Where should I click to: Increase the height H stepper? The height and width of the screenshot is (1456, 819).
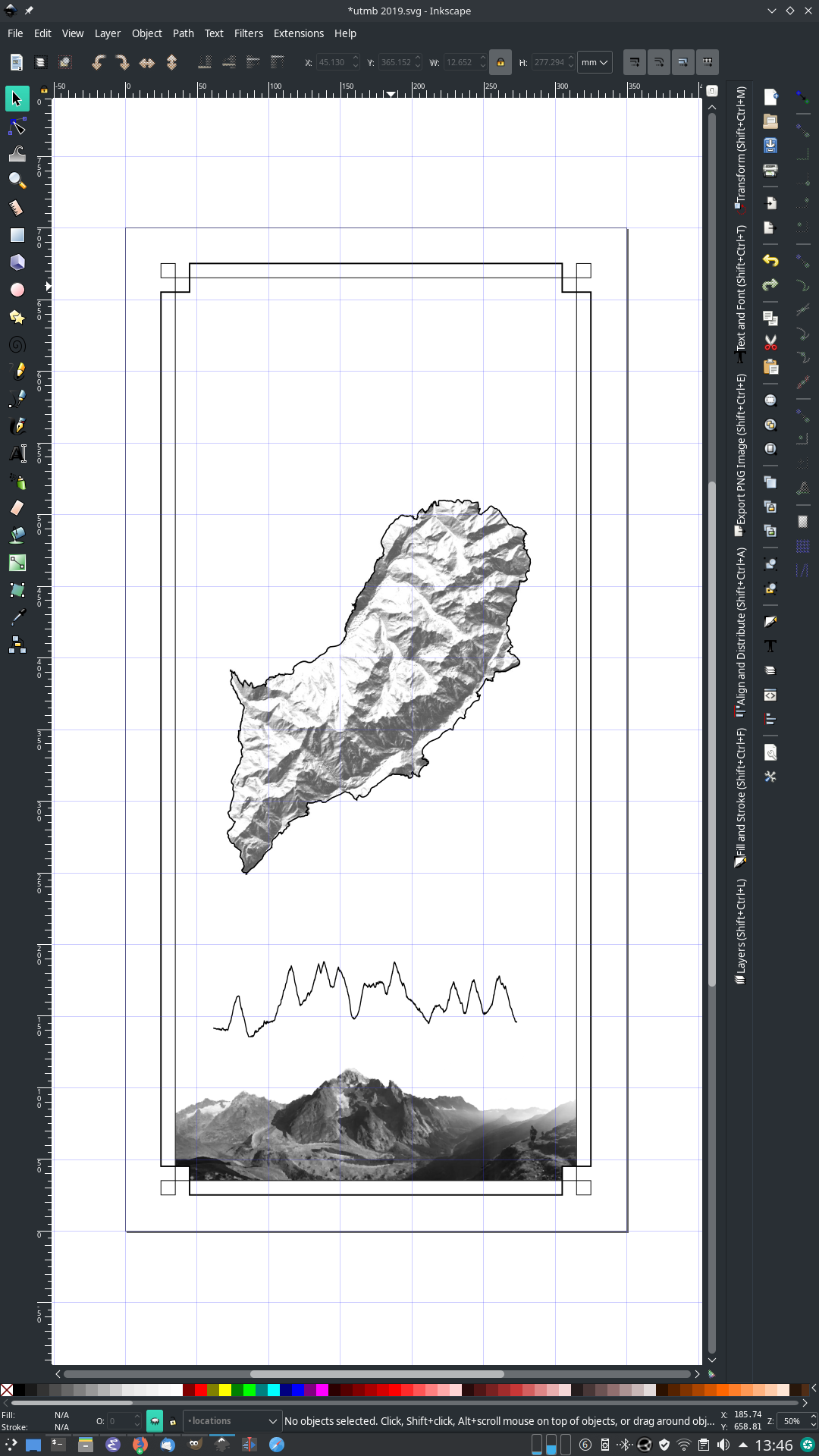pos(571,58)
